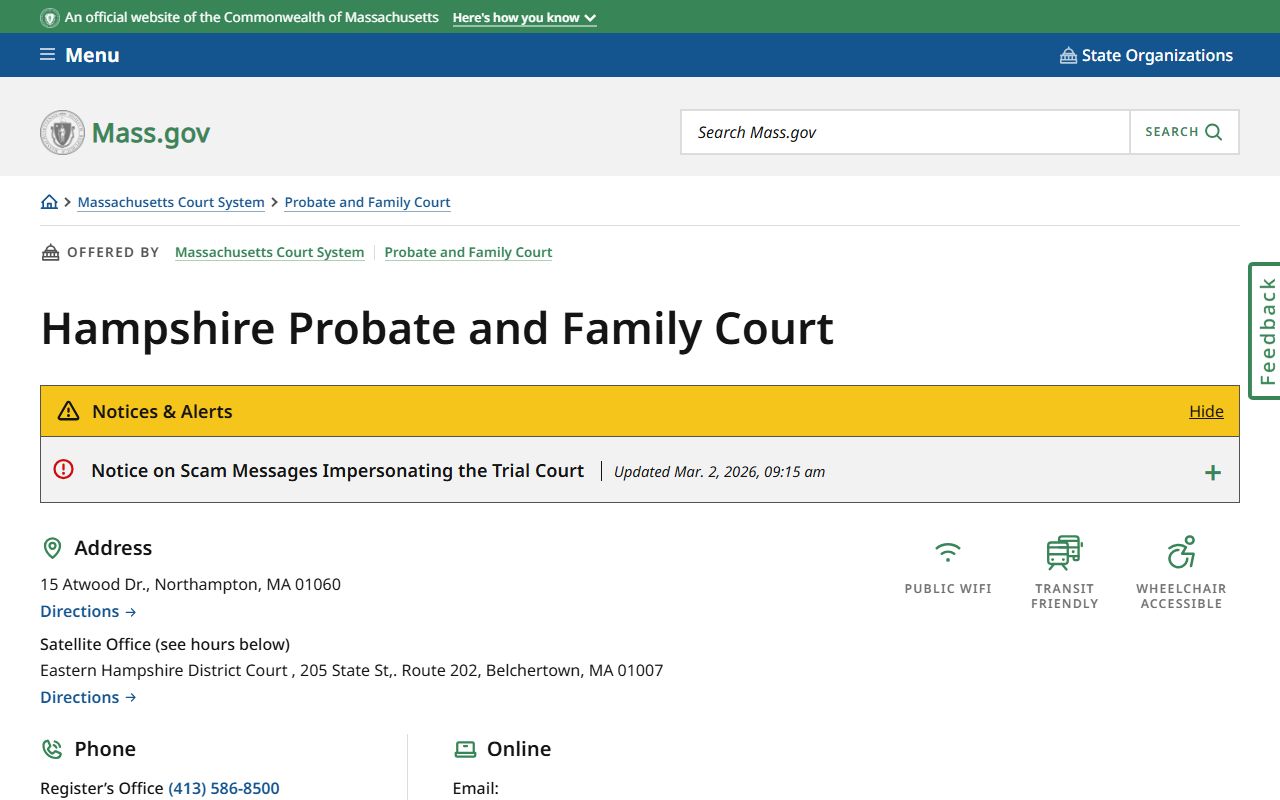Click the Updated Mar. 2, 2026 timestamp
Image resolution: width=1280 pixels, height=800 pixels.
719,472
